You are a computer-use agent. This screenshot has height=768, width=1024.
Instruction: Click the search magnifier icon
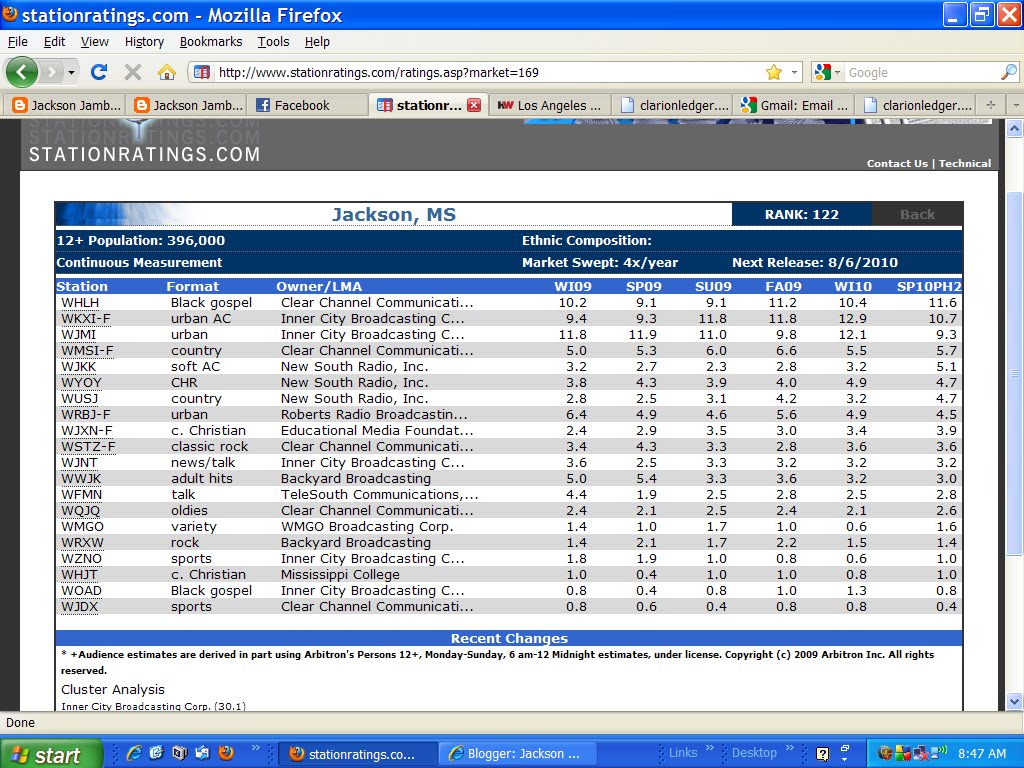point(1008,72)
